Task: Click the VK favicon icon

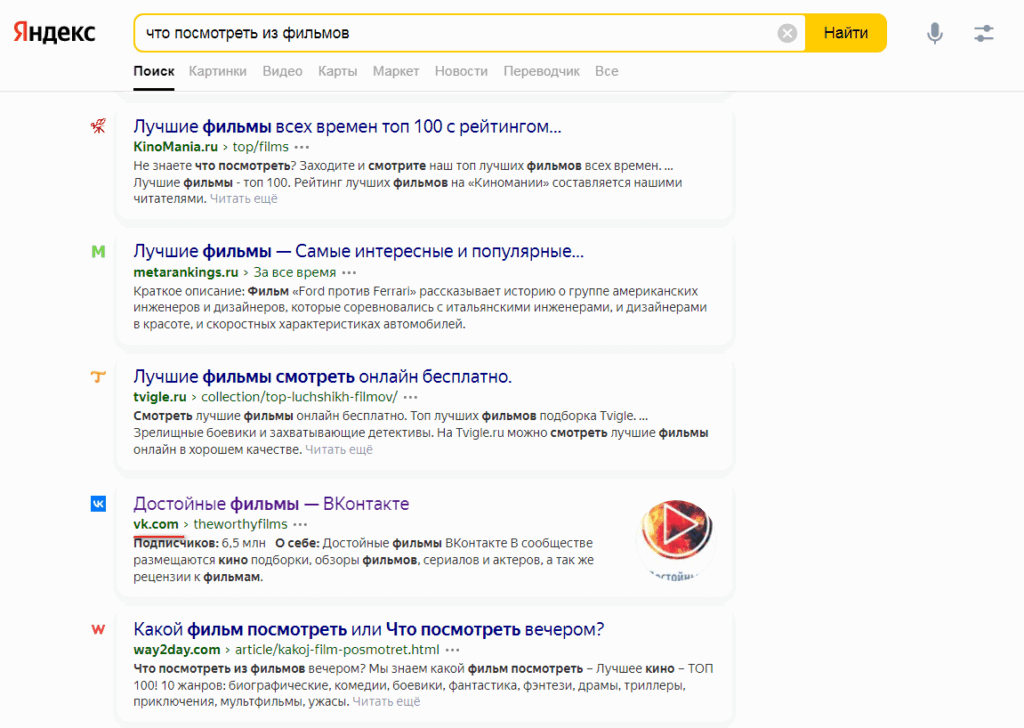Action: point(98,504)
